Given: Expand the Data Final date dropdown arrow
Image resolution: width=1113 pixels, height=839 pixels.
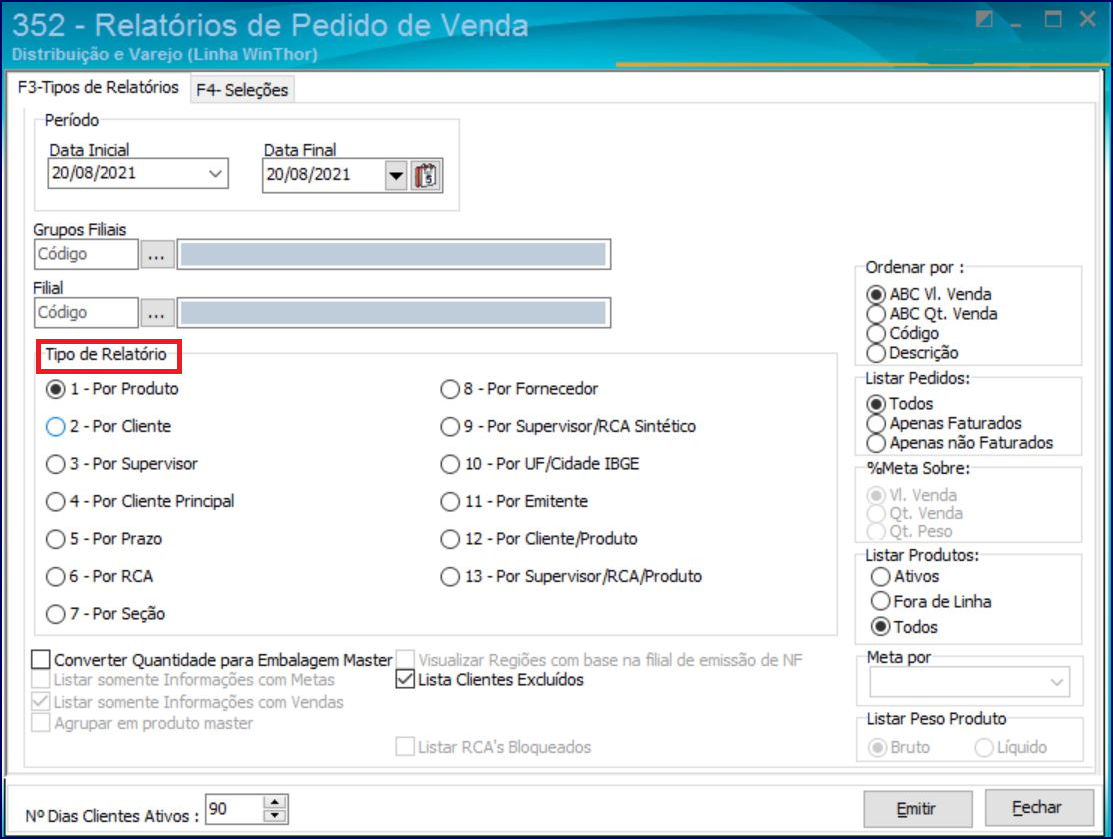Looking at the screenshot, I should tap(396, 175).
